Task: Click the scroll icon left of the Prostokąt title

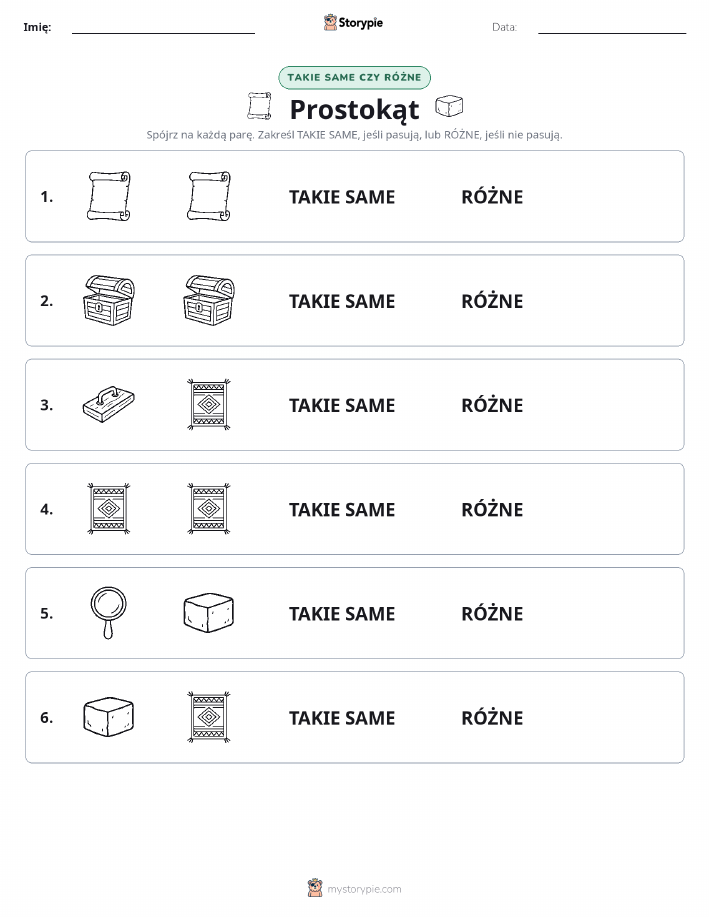Action: coord(259,106)
